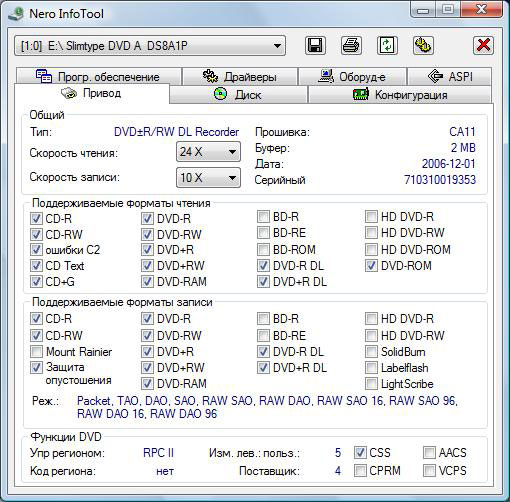
Task: Open the Прогр. обеспечение tab
Action: (98, 76)
